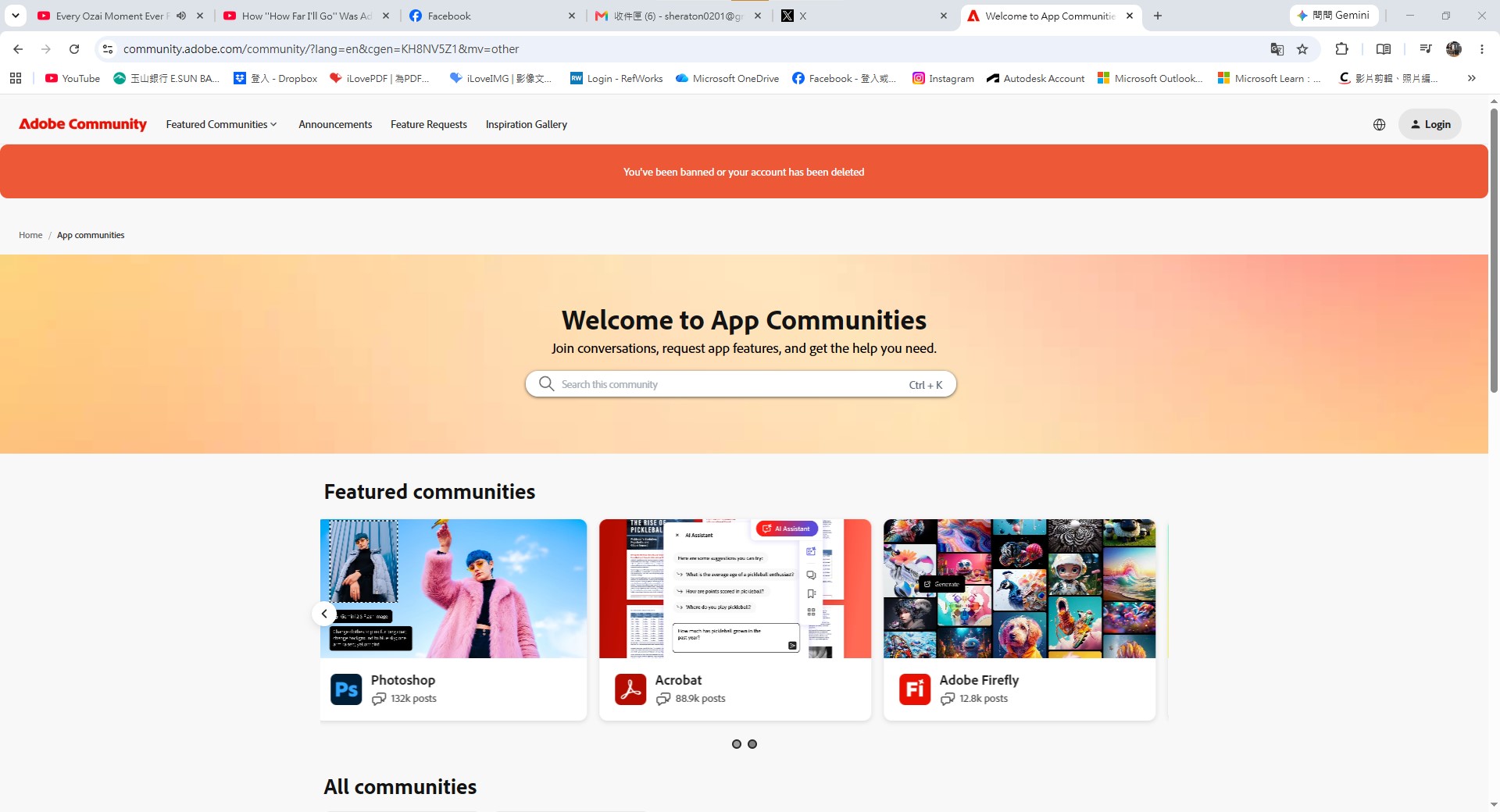
Task: Open the Adobe Firefly community link
Action: click(979, 680)
